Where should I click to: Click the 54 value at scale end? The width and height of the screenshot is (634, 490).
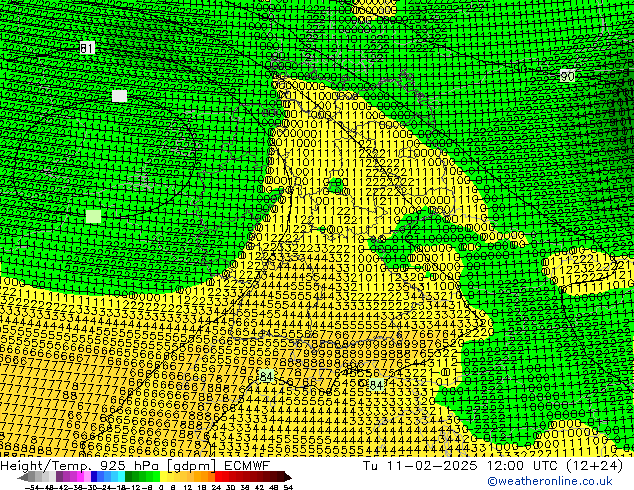pos(287,487)
